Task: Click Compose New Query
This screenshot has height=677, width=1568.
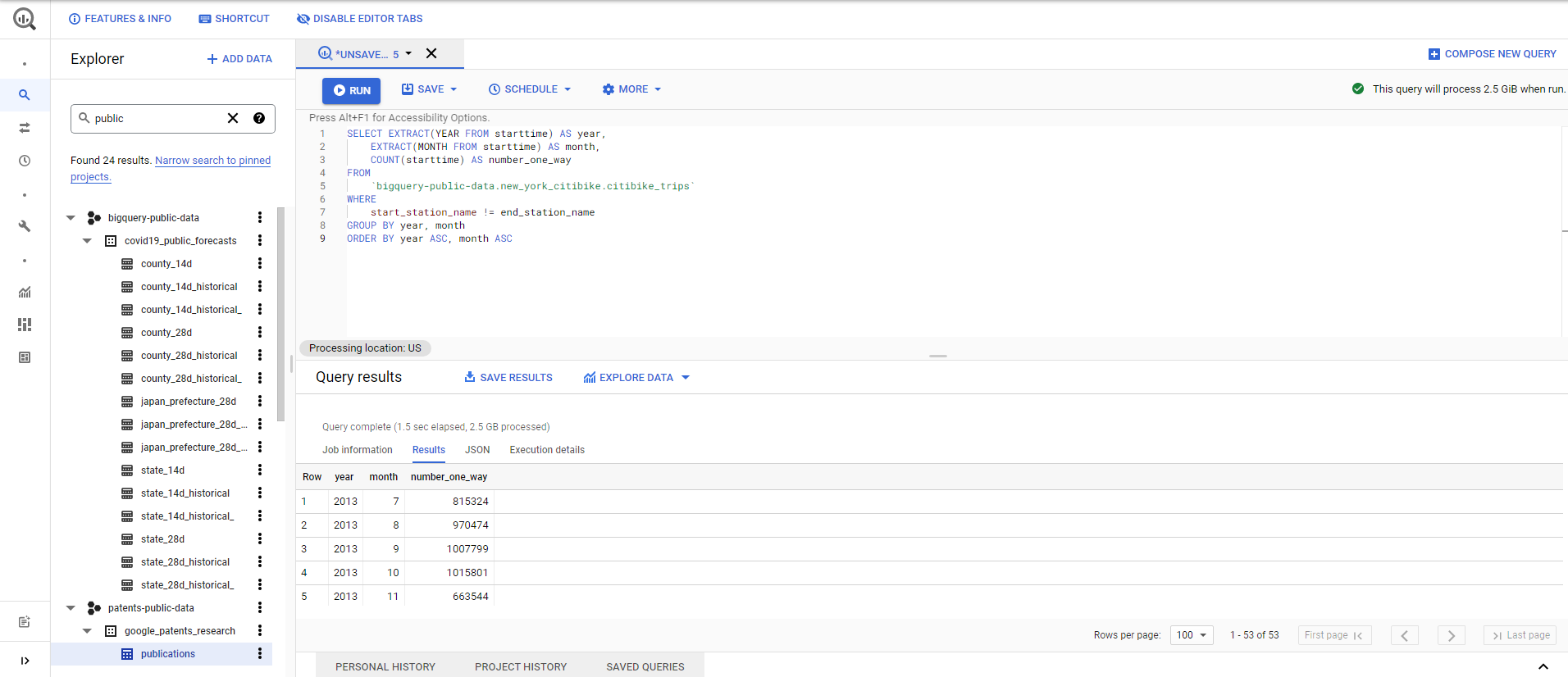Action: [1492, 54]
